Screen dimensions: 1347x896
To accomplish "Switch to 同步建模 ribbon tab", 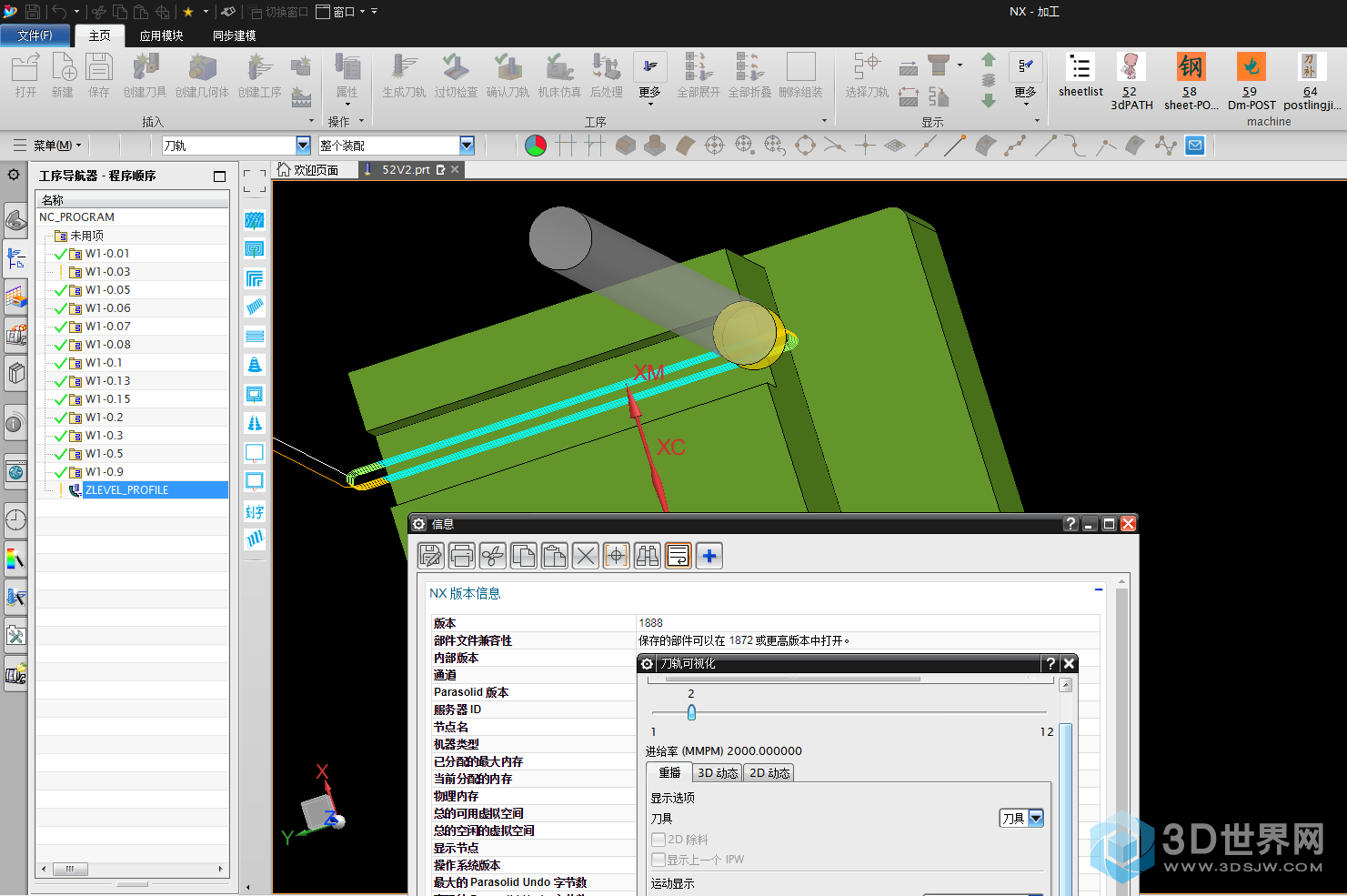I will point(235,35).
